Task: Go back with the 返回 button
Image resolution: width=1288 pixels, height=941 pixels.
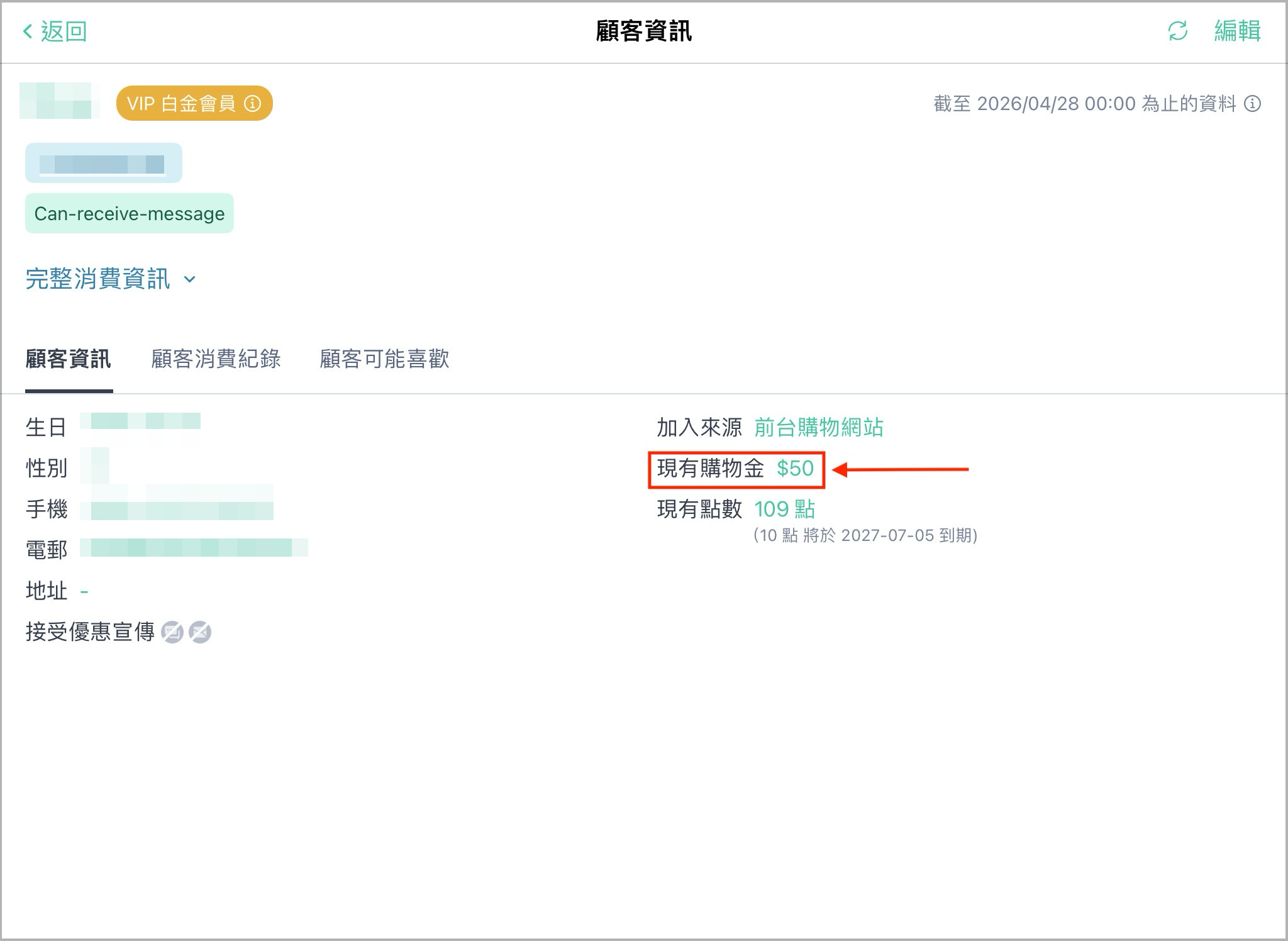Action: click(55, 31)
